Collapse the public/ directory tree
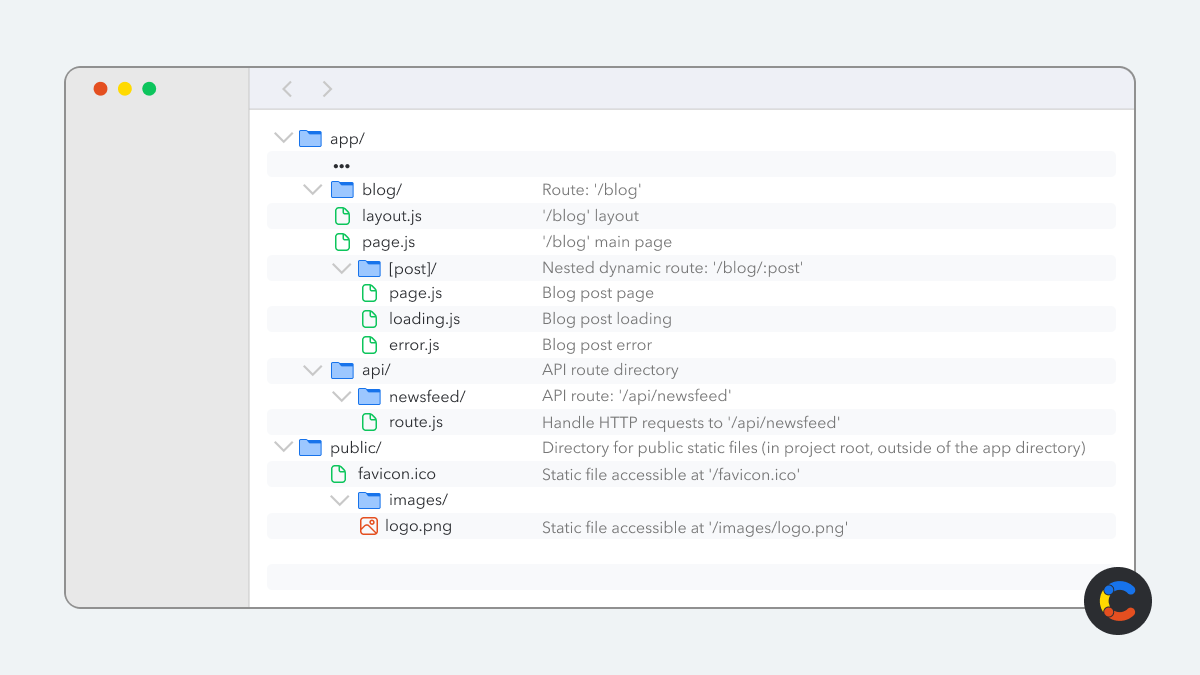Viewport: 1200px width, 675px height. (283, 447)
